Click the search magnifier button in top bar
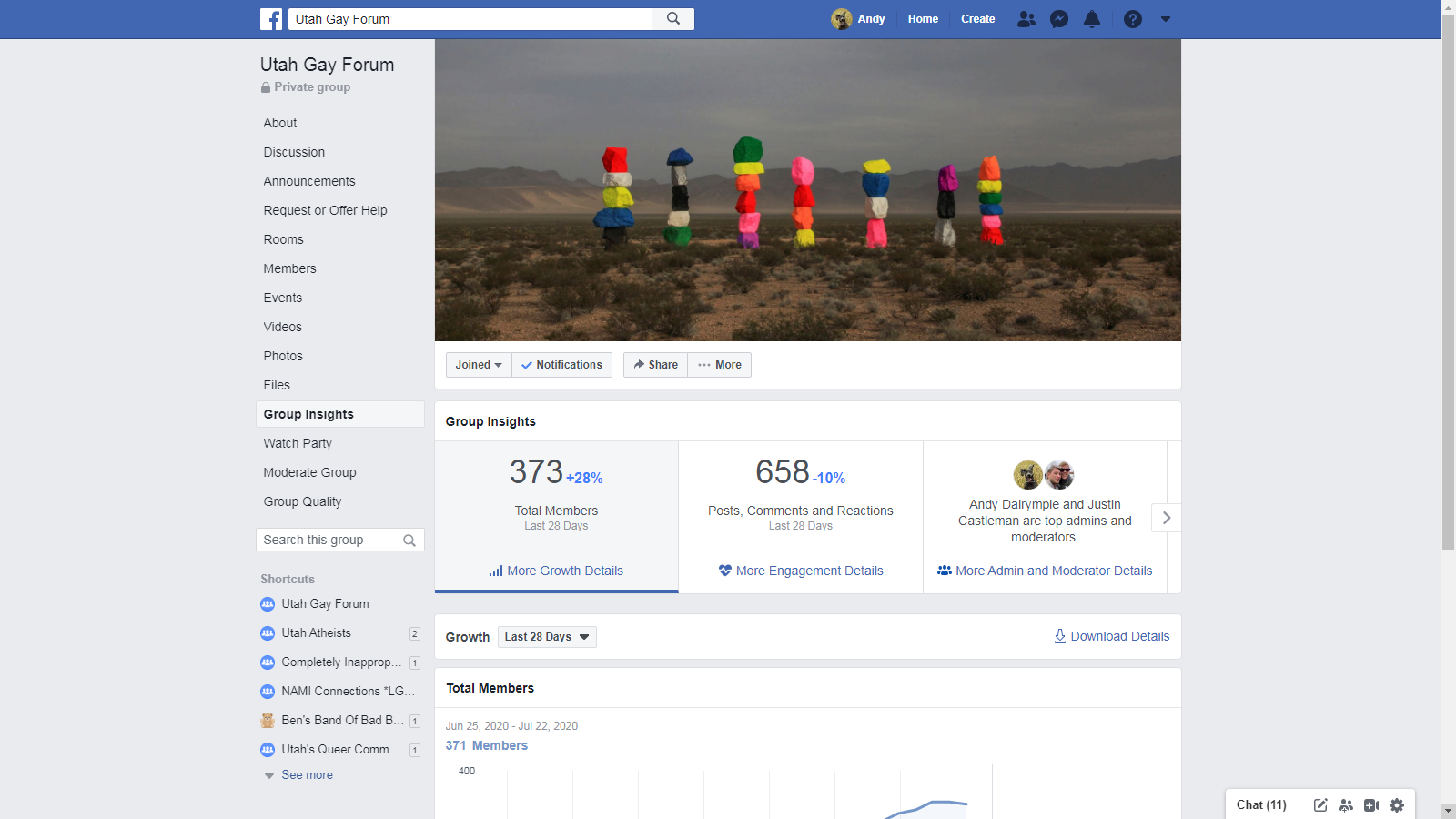Image resolution: width=1456 pixels, height=819 pixels. click(x=673, y=19)
